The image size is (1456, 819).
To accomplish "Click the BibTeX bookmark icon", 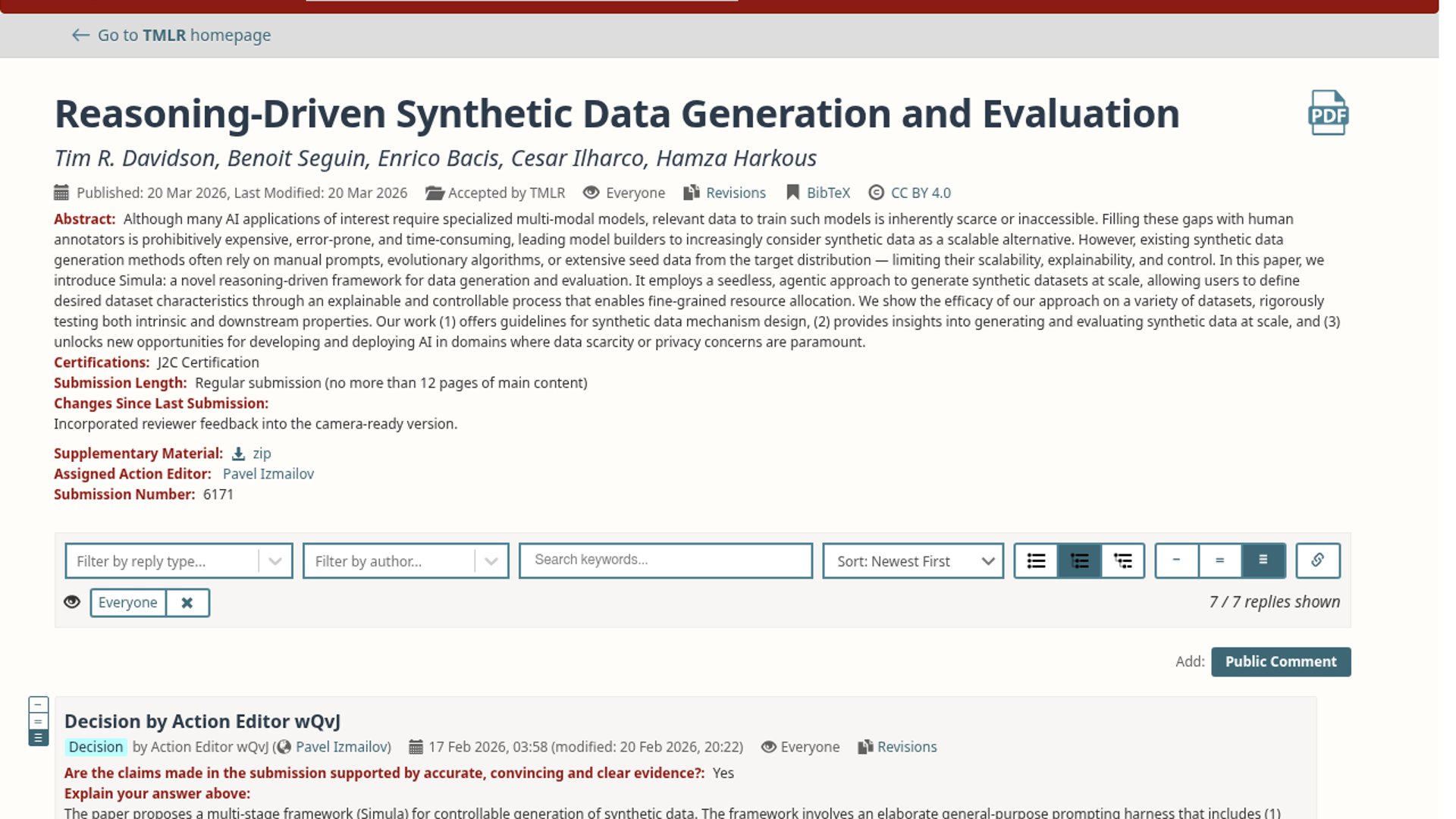I will (x=792, y=193).
